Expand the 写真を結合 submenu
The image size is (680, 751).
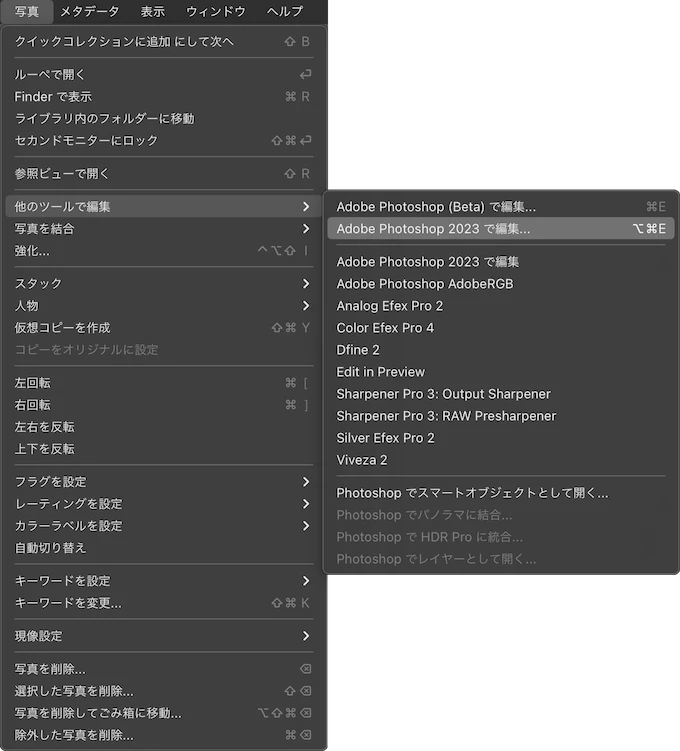click(164, 228)
